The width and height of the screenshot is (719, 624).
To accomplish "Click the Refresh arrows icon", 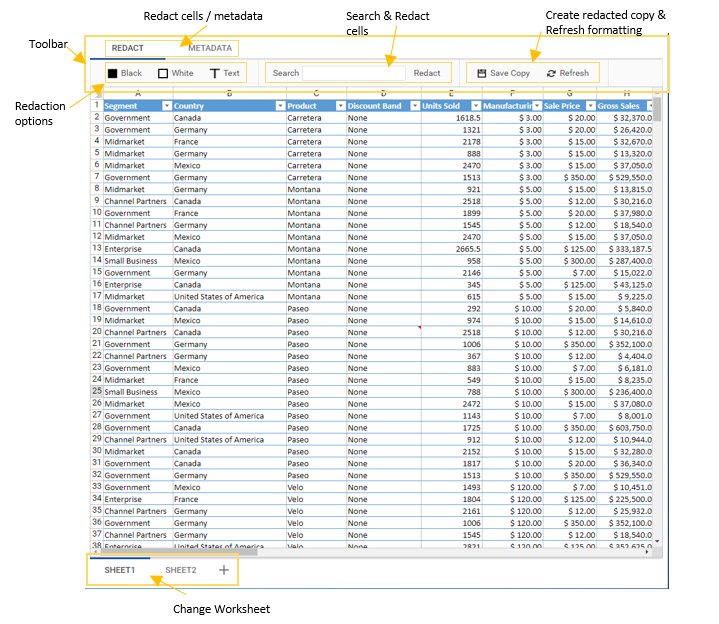I will [551, 73].
